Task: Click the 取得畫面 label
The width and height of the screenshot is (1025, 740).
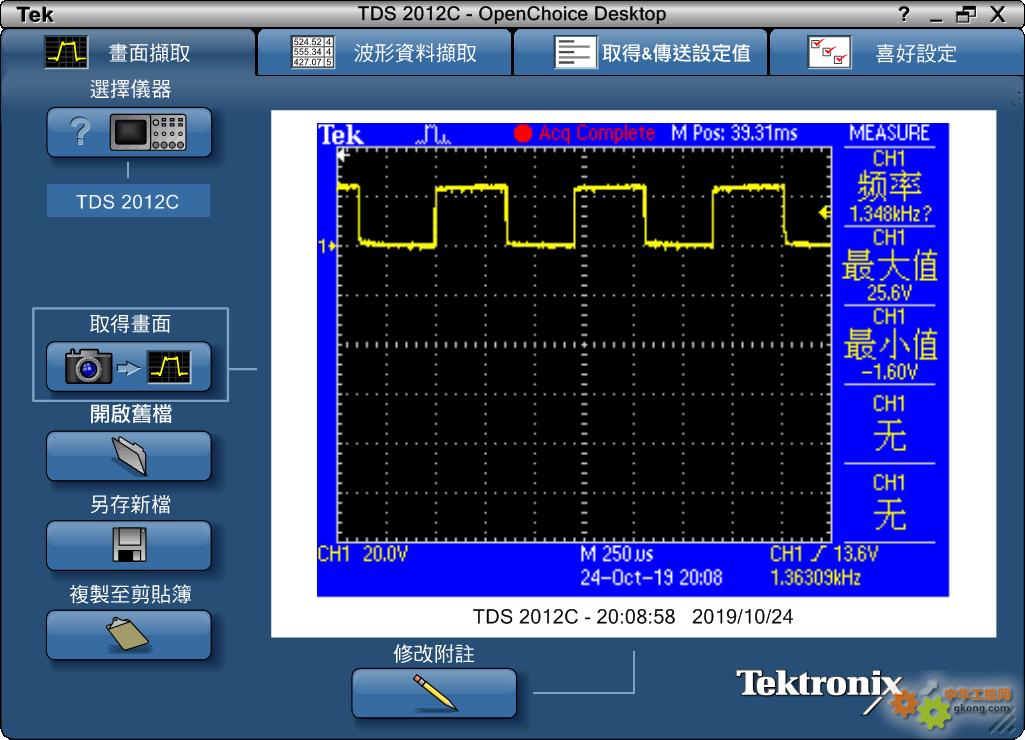Action: pos(130,324)
